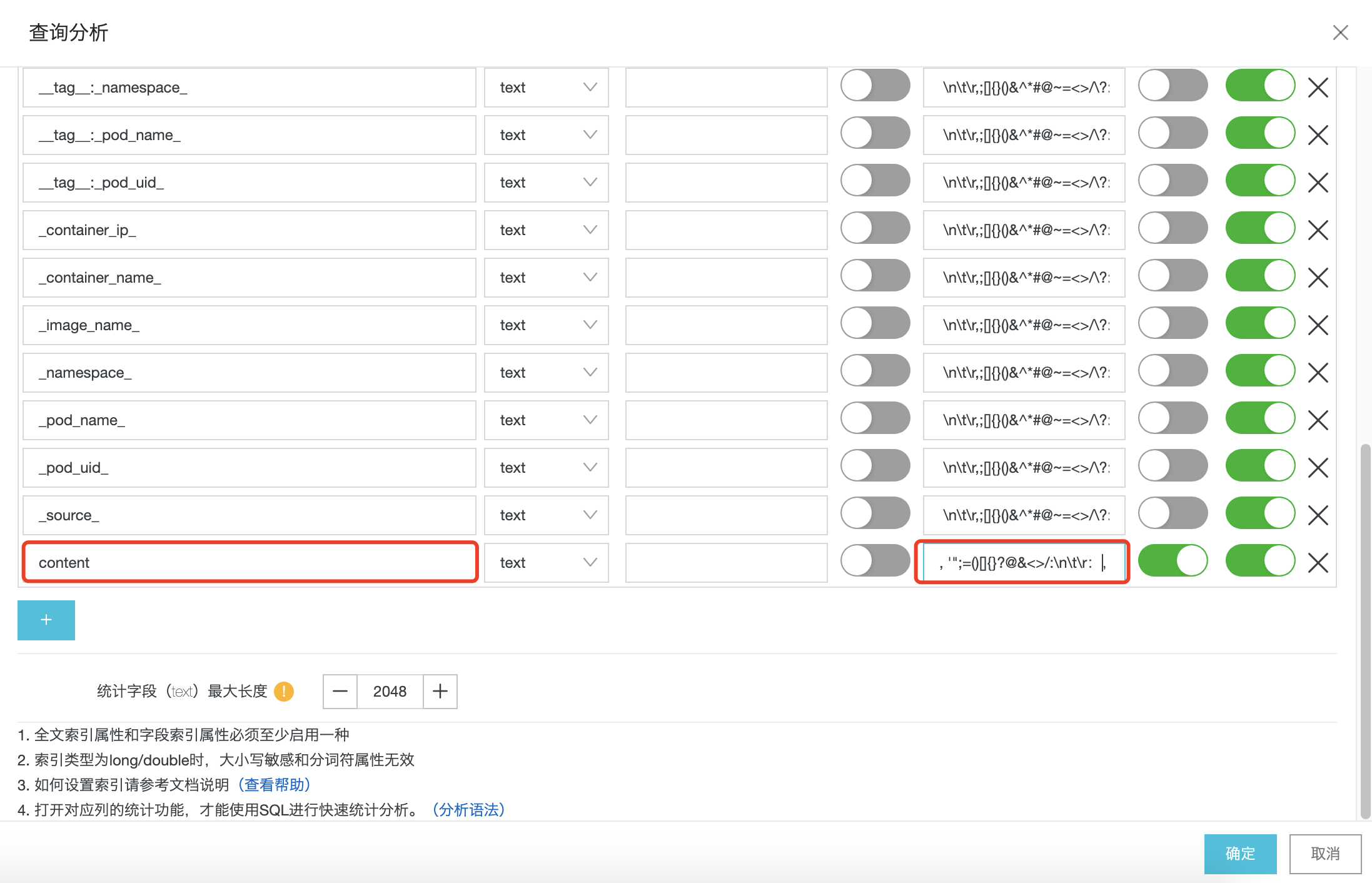Turn off statistics for _image_name_

(x=1259, y=323)
